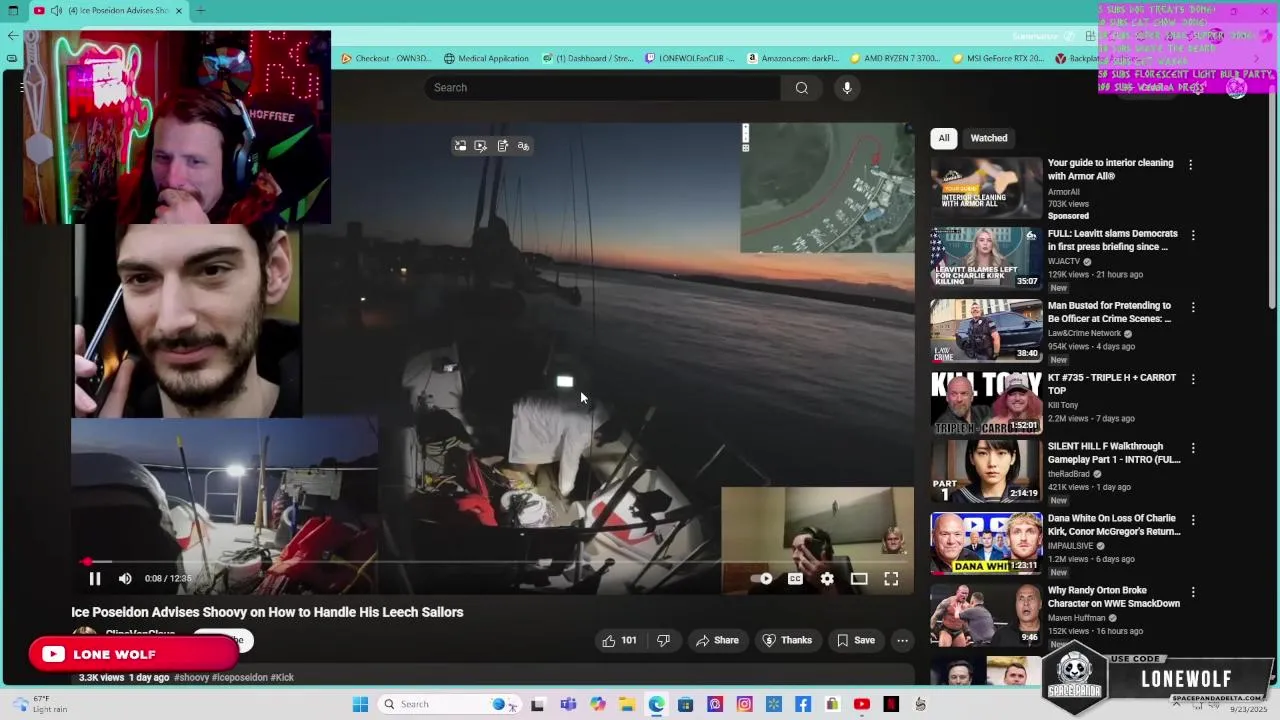This screenshot has width=1280, height=720.
Task: Click the first overlay icon atop the video
Action: 460,146
